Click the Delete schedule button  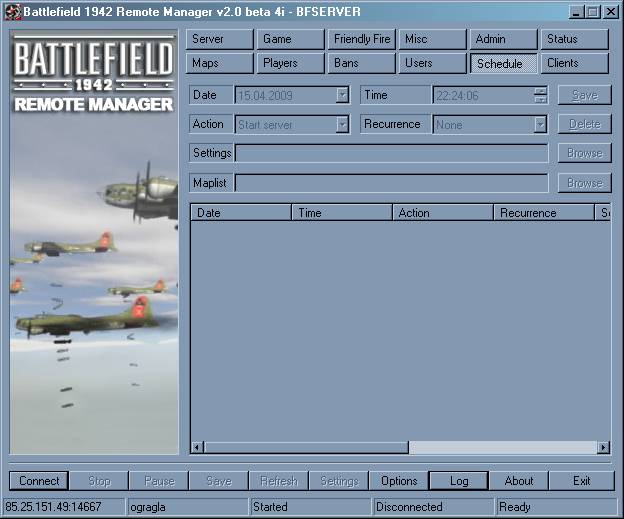click(584, 125)
